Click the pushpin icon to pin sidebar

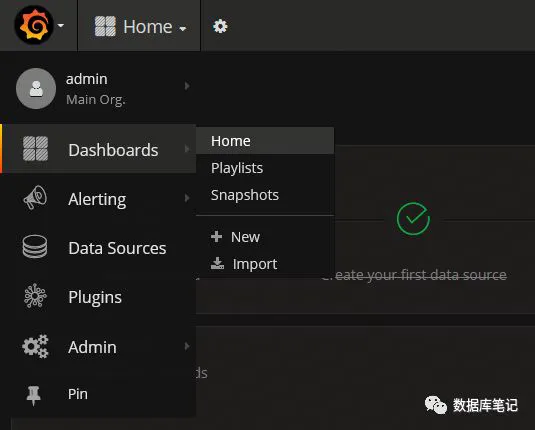click(33, 396)
